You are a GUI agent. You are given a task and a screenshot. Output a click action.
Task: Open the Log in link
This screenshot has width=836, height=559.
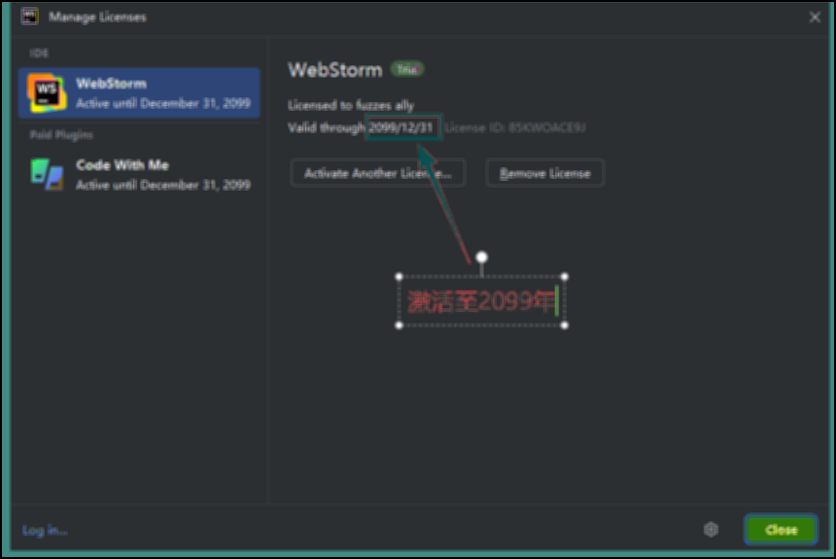tap(45, 530)
